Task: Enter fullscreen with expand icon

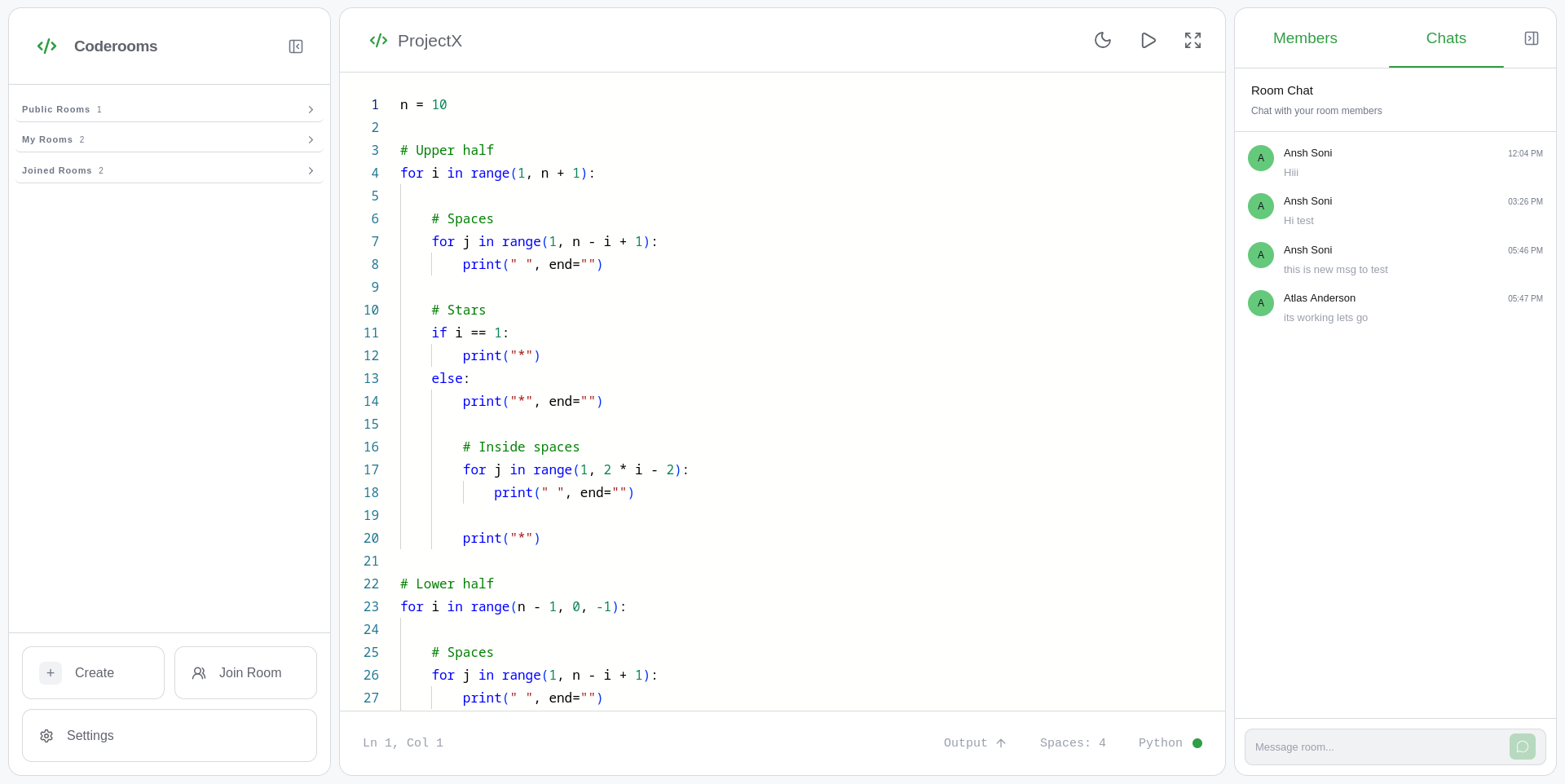Action: (x=1192, y=40)
